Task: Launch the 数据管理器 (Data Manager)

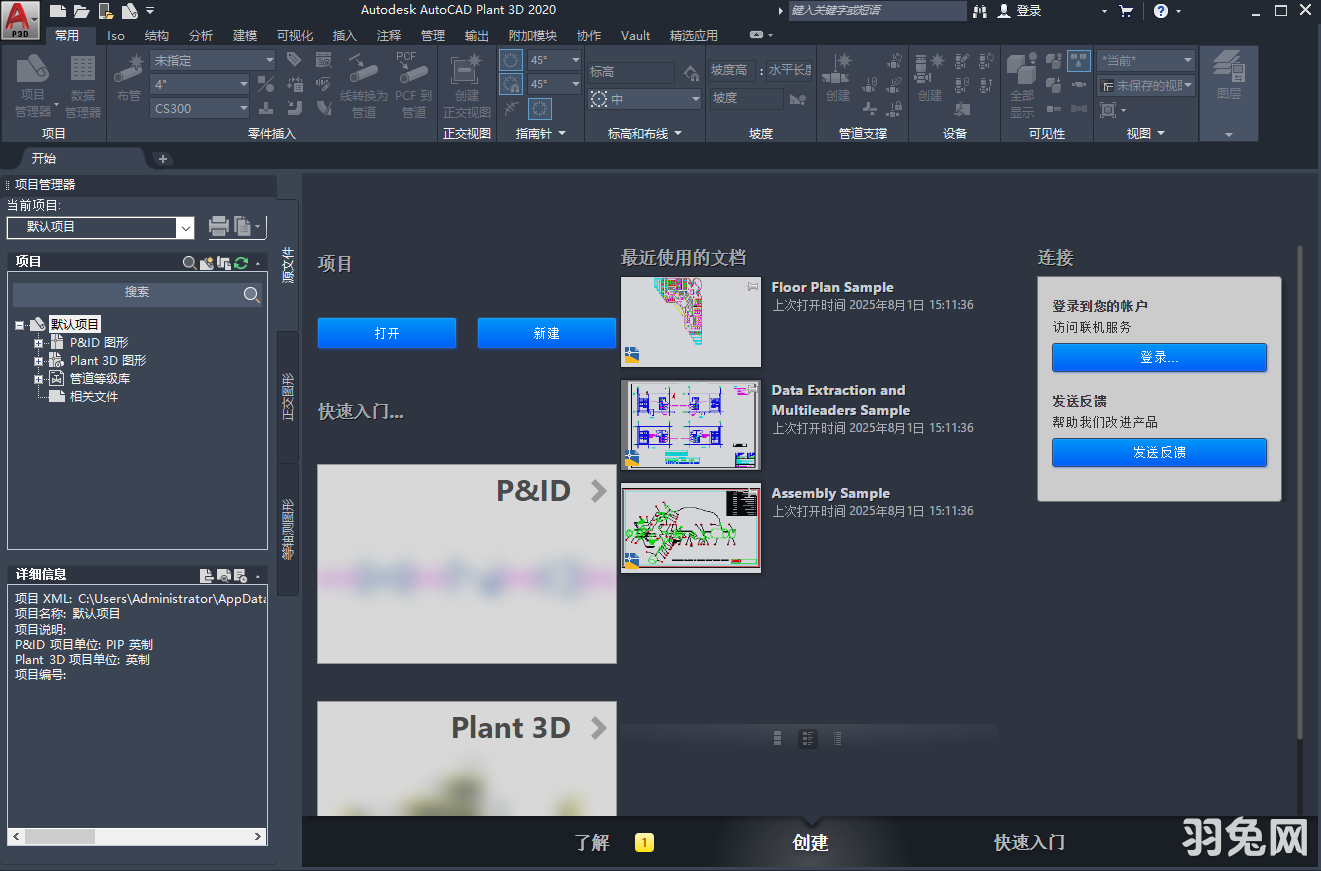Action: 81,82
